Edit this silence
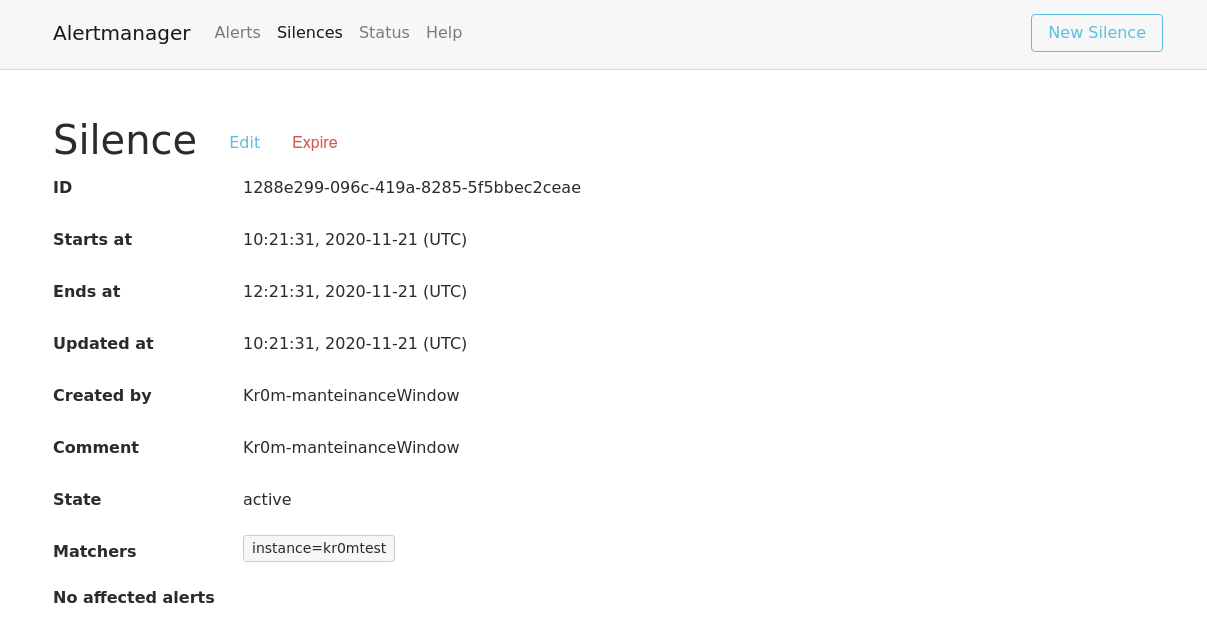 (x=244, y=143)
